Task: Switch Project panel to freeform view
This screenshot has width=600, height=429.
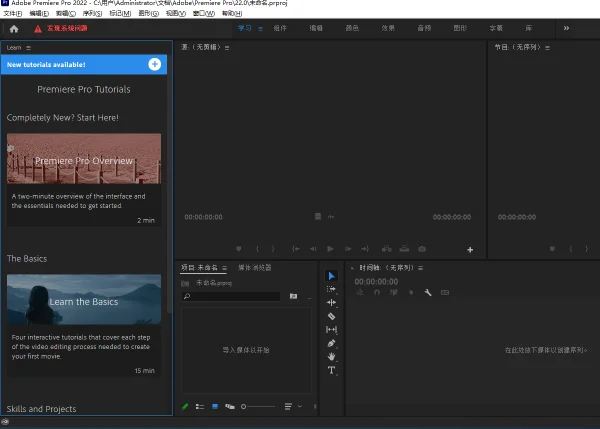Action: 230,406
